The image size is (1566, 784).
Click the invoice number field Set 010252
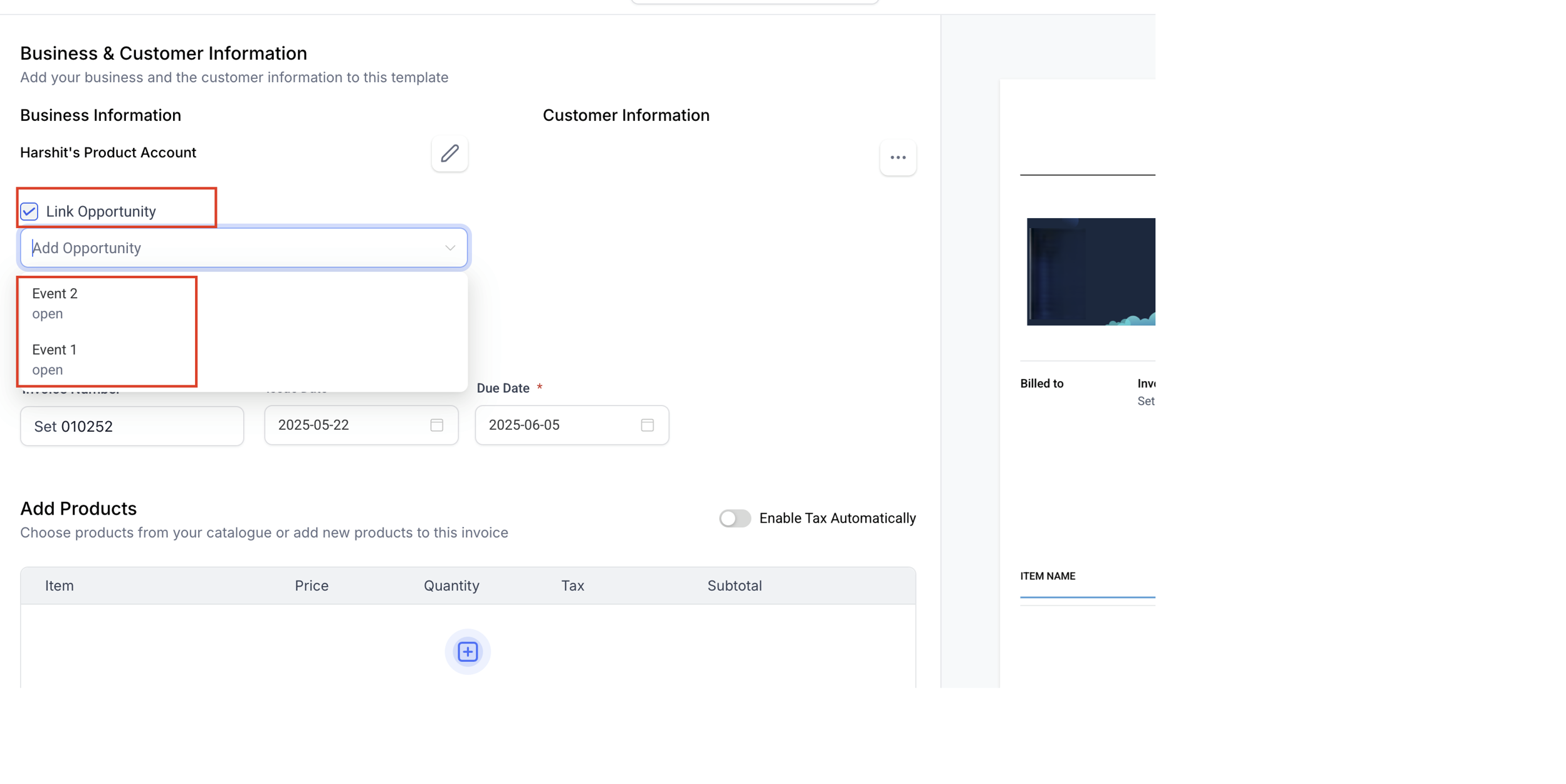pyautogui.click(x=132, y=426)
